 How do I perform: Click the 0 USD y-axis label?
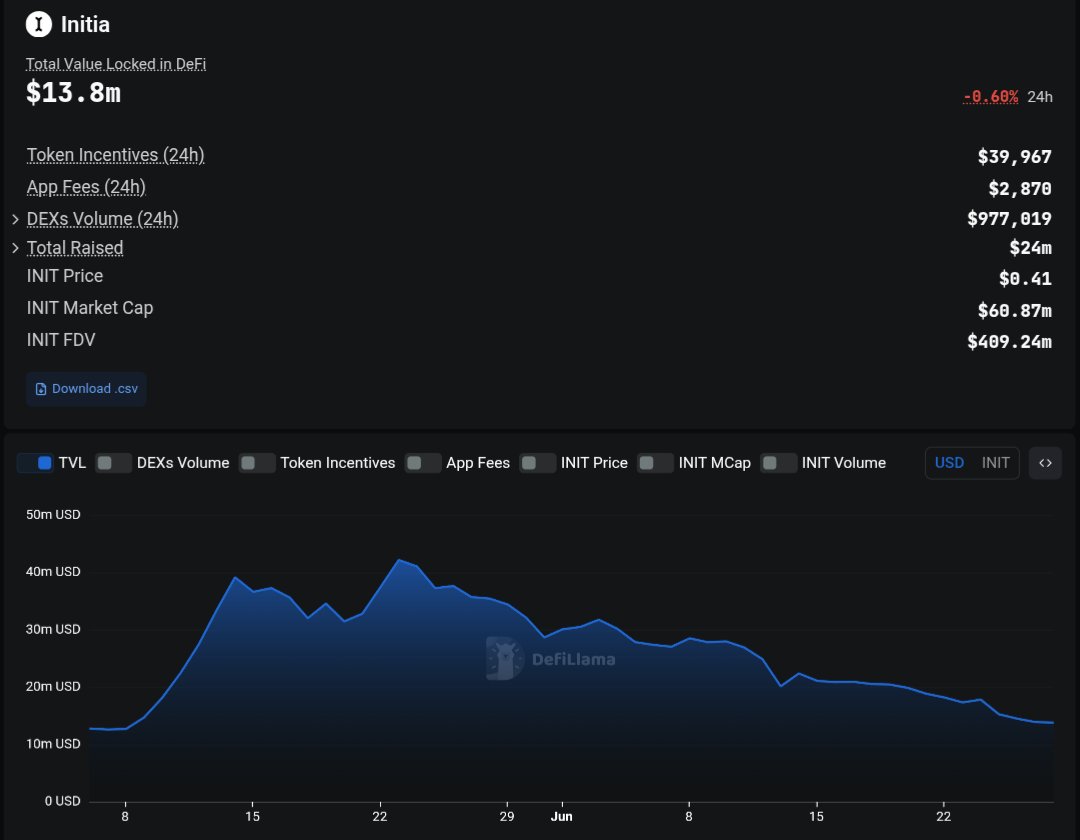[63, 801]
